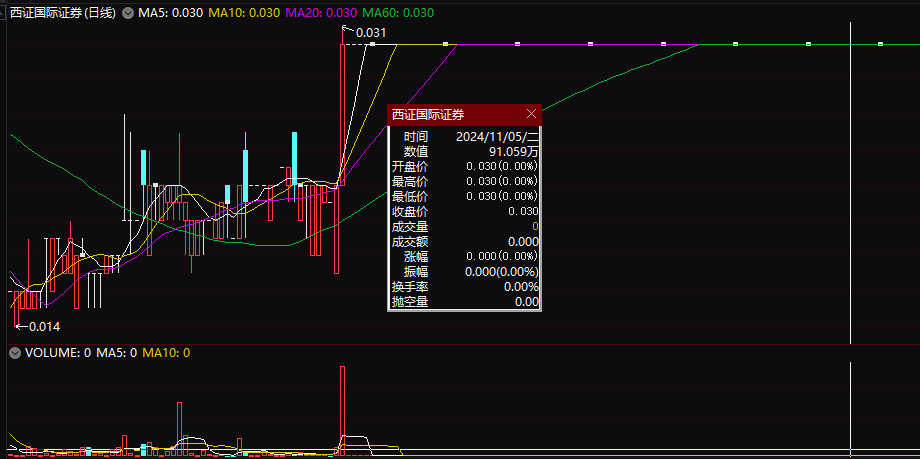Screen dimensions: 920x459
Task: Click the 时间 2024/11/05 date value
Action: pos(497,137)
